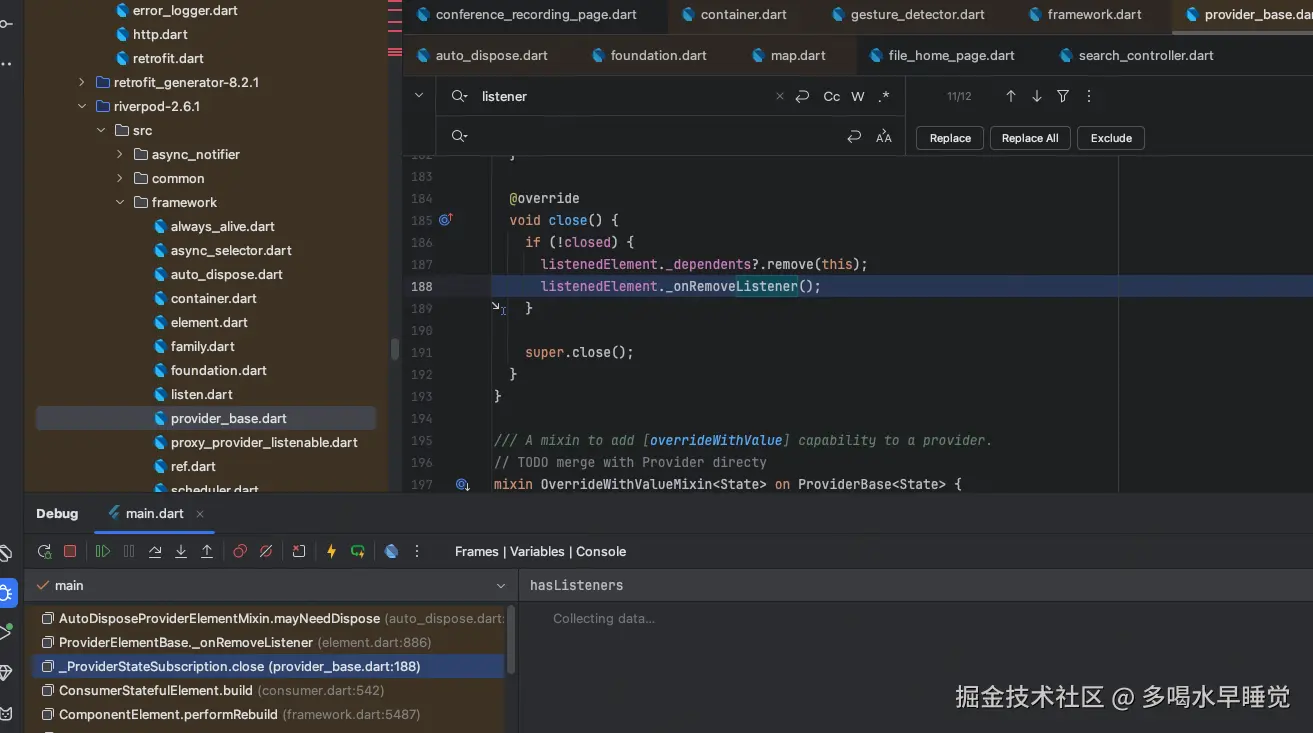Screen dimensions: 1313x733
Task: Open the main thread dropdown in Frames
Action: coord(501,586)
